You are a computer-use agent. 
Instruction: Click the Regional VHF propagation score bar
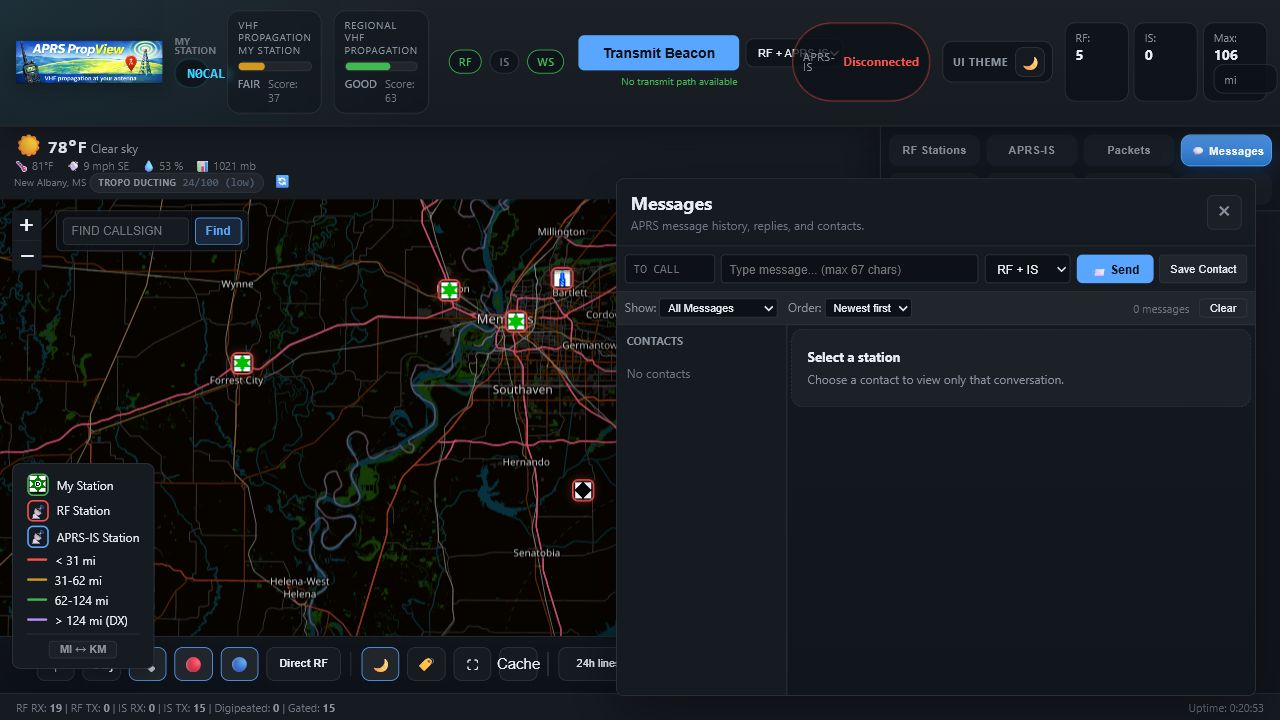tap(380, 67)
